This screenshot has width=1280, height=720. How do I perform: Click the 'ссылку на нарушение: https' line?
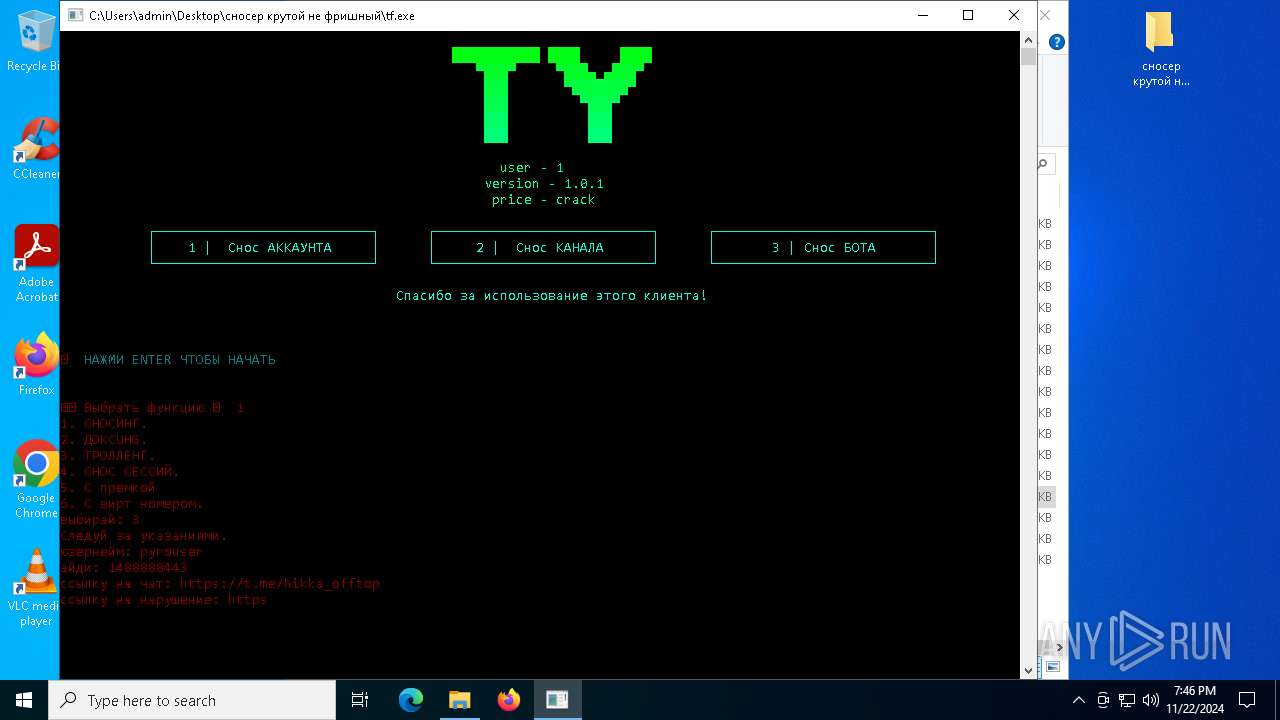click(x=163, y=600)
